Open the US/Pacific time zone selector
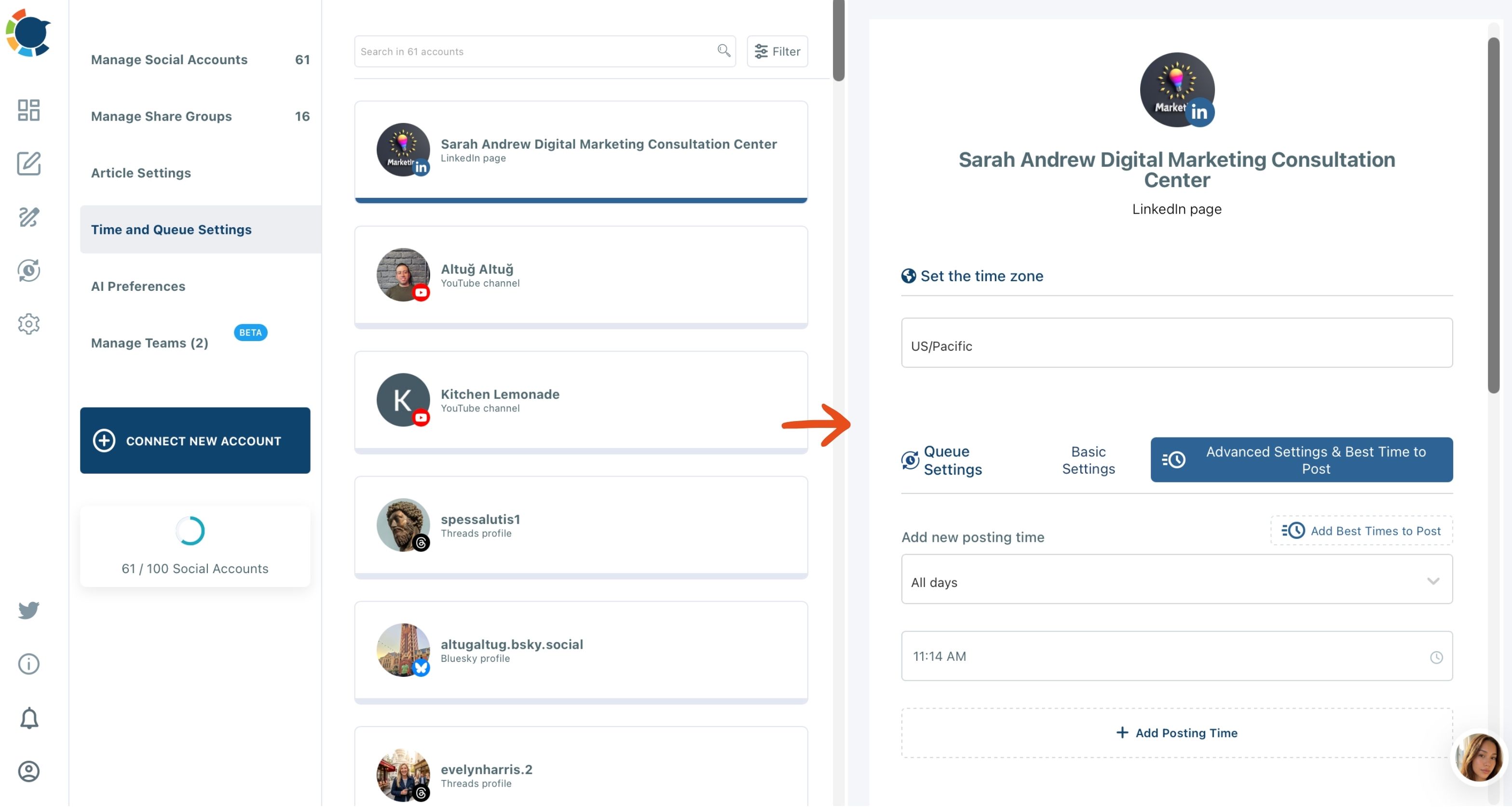This screenshot has height=807, width=1512. click(x=1176, y=343)
